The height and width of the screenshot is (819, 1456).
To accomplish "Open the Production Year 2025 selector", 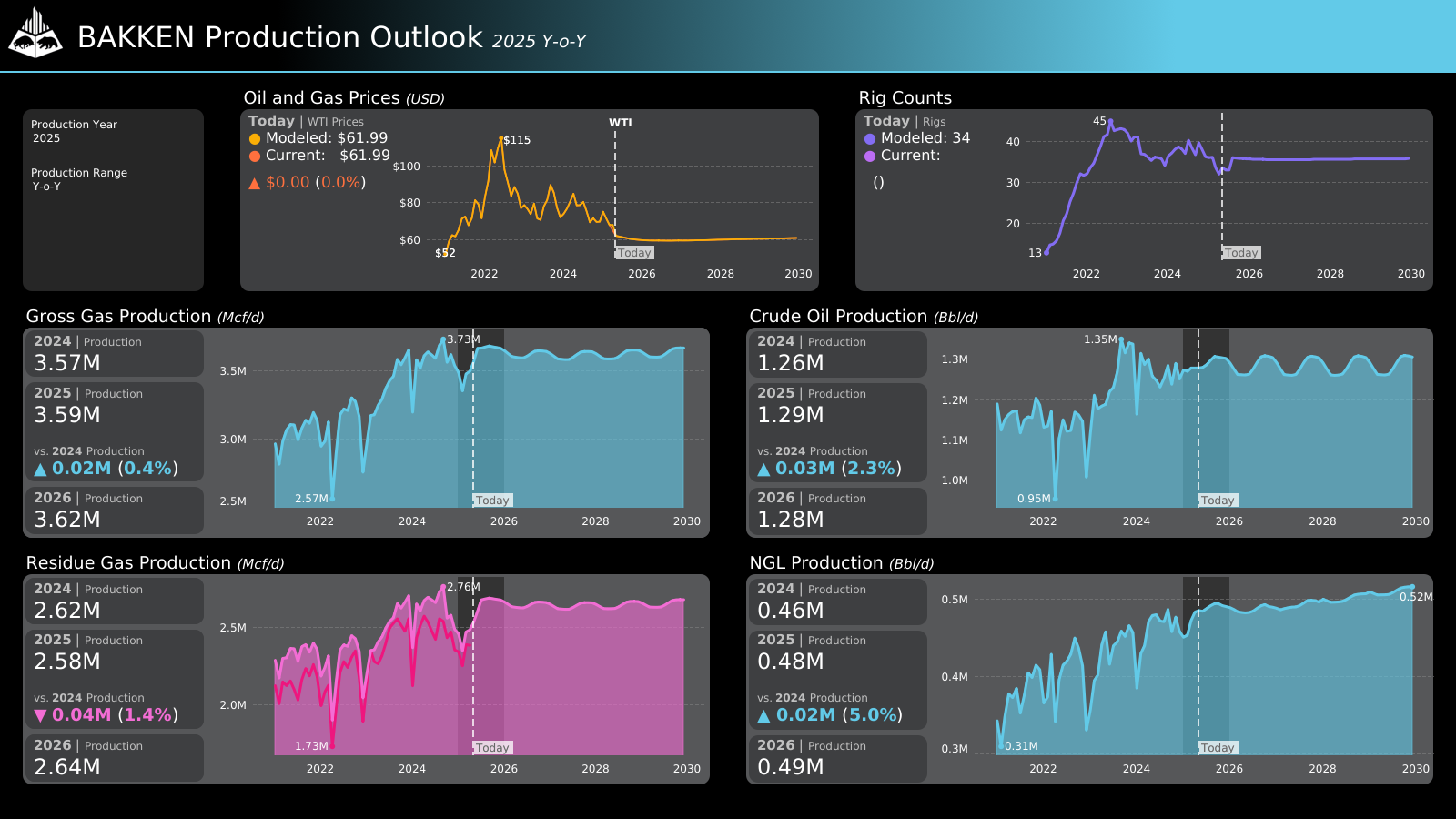I will coord(75,131).
